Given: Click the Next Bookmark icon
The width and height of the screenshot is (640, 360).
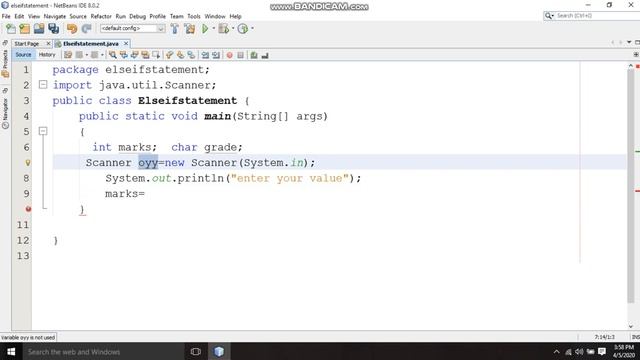Looking at the screenshot, I should (180, 55).
